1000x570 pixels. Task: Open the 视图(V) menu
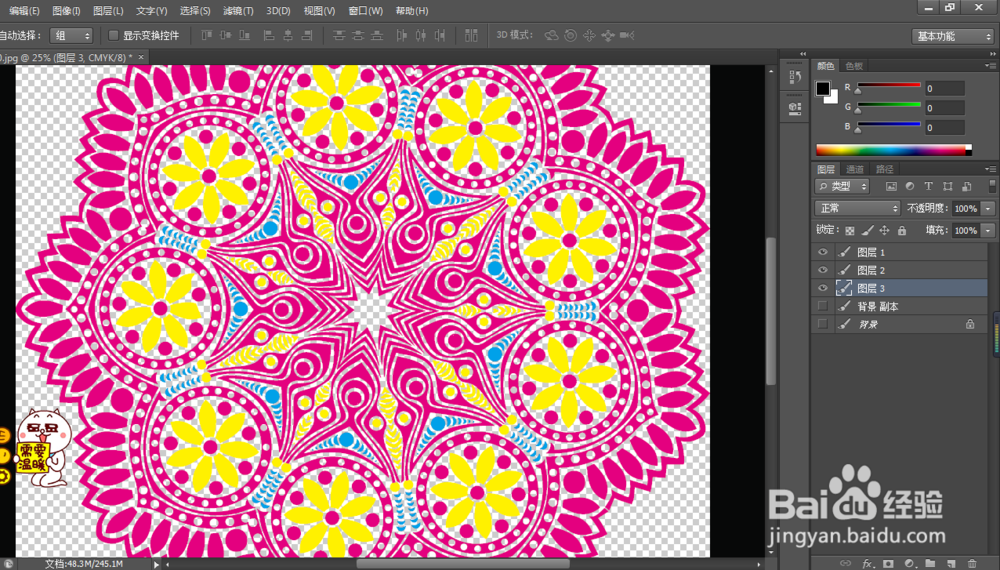320,11
